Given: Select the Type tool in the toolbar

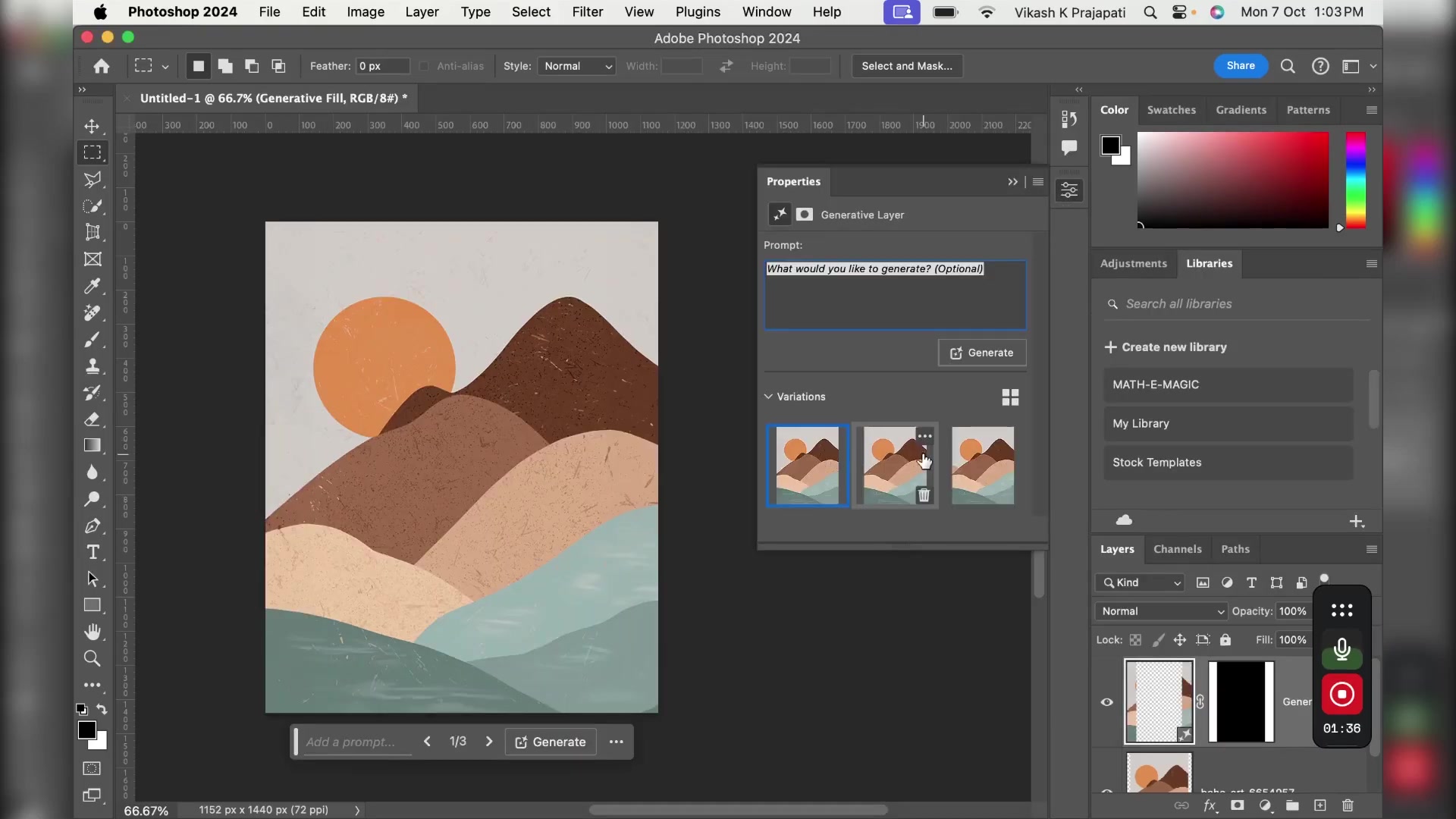Looking at the screenshot, I should coord(92,552).
